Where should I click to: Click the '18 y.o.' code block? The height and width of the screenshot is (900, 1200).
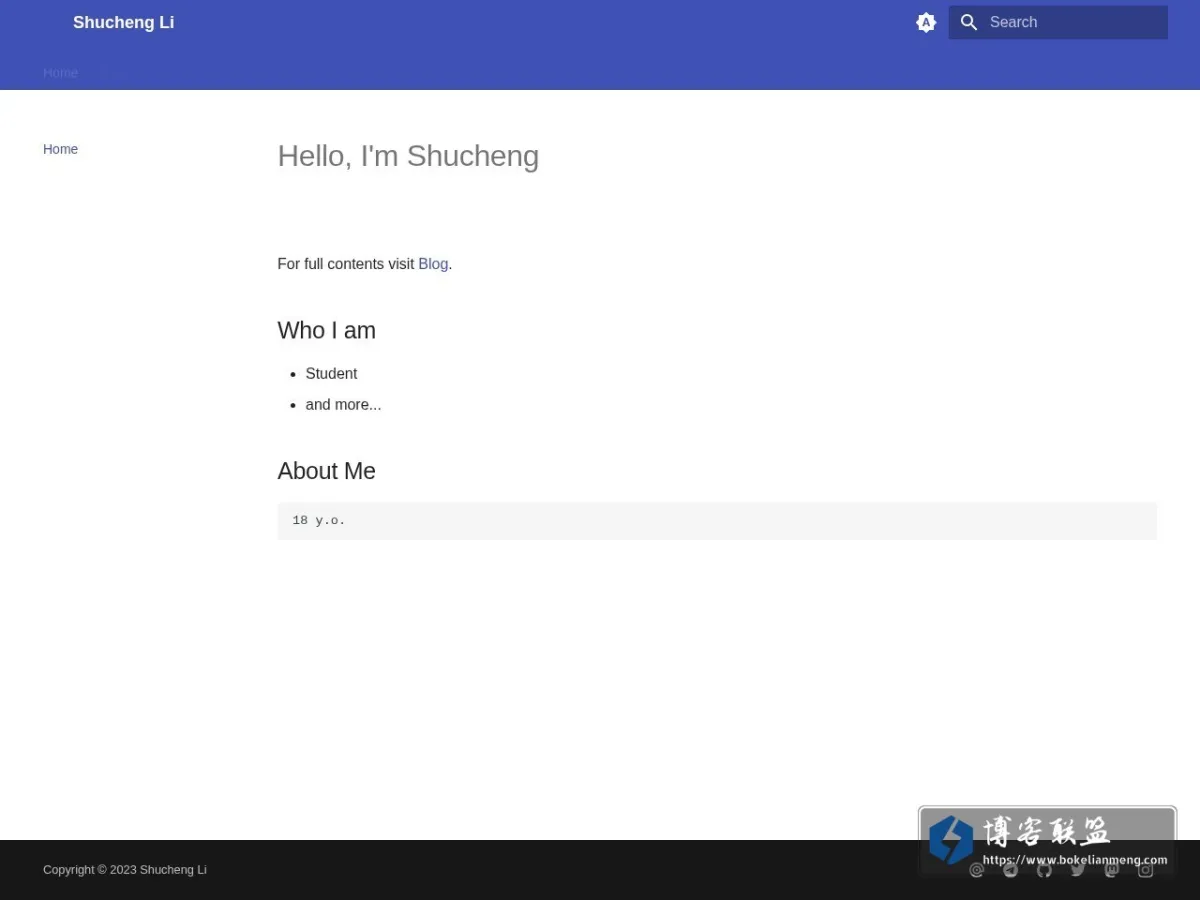pyautogui.click(x=717, y=521)
